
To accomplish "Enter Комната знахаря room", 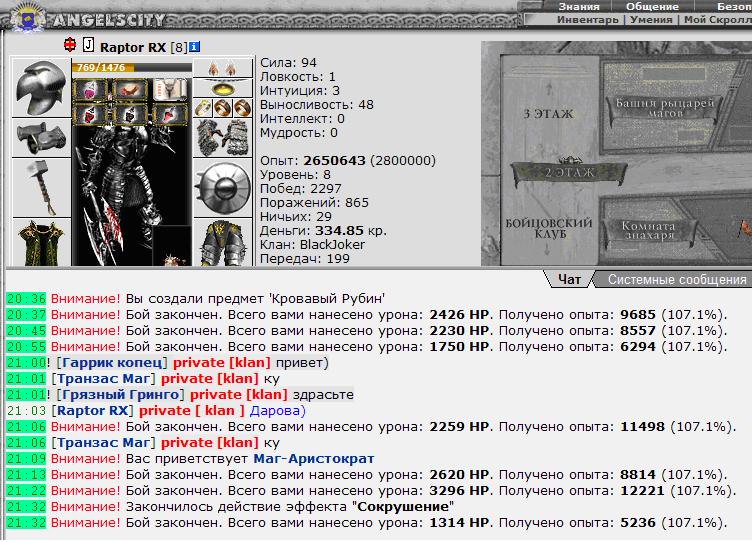I will (648, 230).
